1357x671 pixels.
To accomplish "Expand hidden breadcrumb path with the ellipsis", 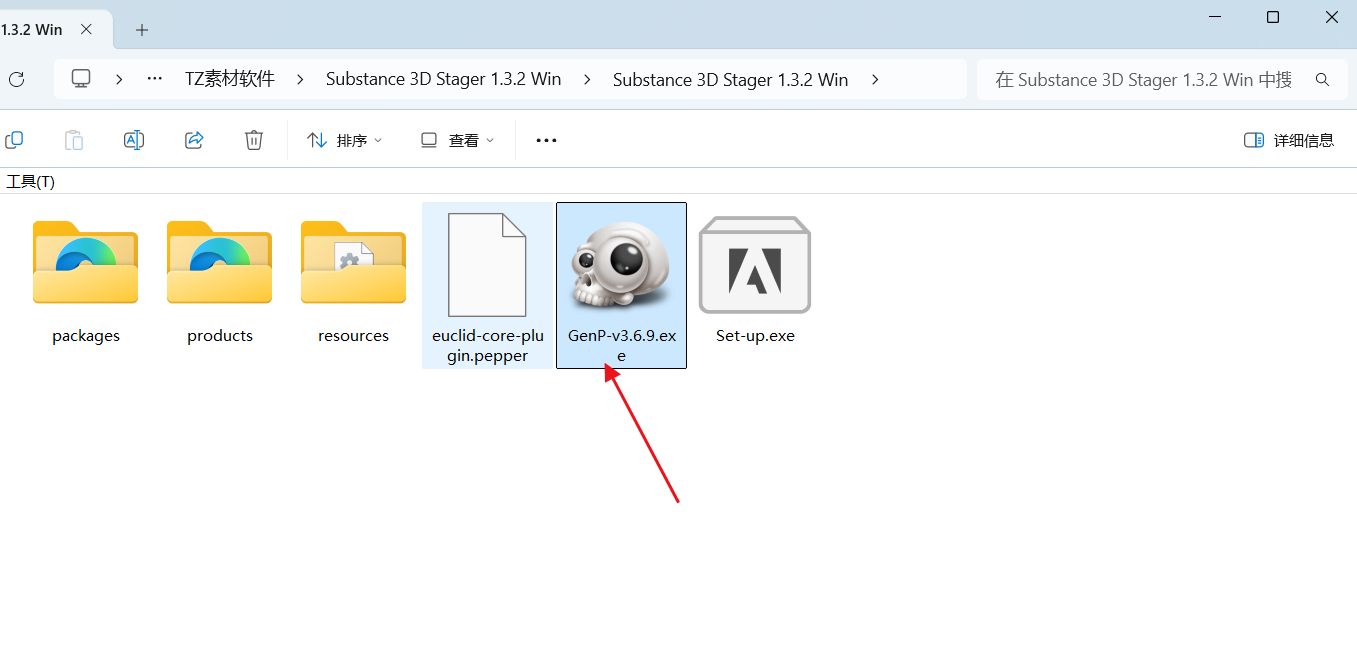I will tap(154, 79).
